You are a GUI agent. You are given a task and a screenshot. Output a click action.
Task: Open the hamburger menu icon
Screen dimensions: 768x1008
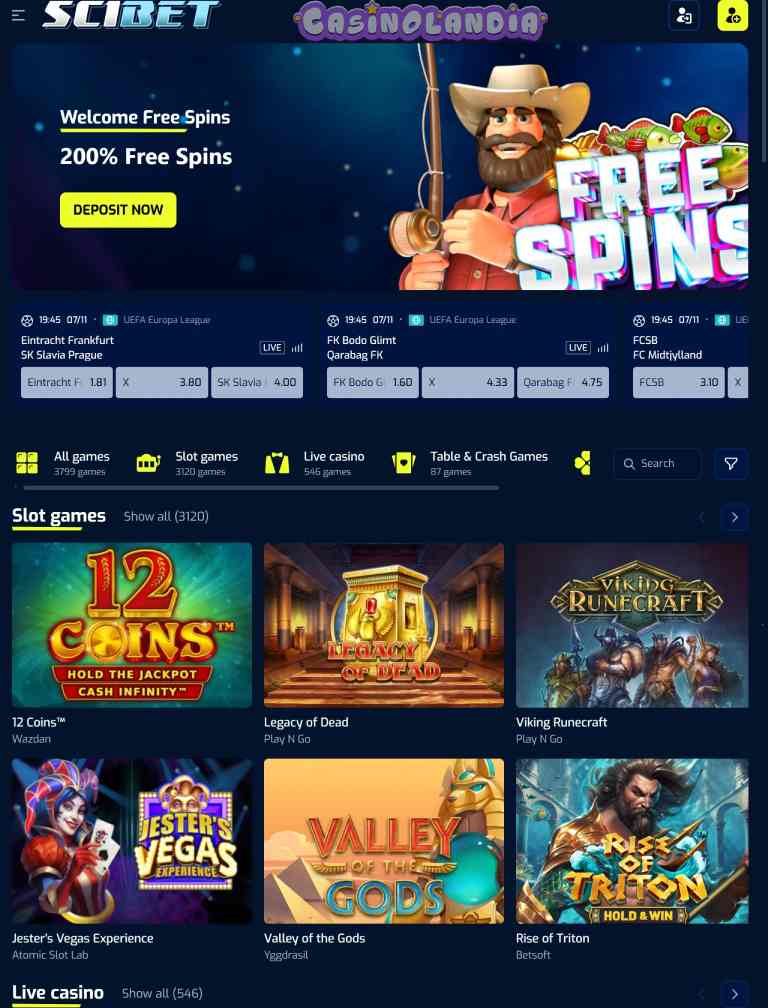pos(18,15)
